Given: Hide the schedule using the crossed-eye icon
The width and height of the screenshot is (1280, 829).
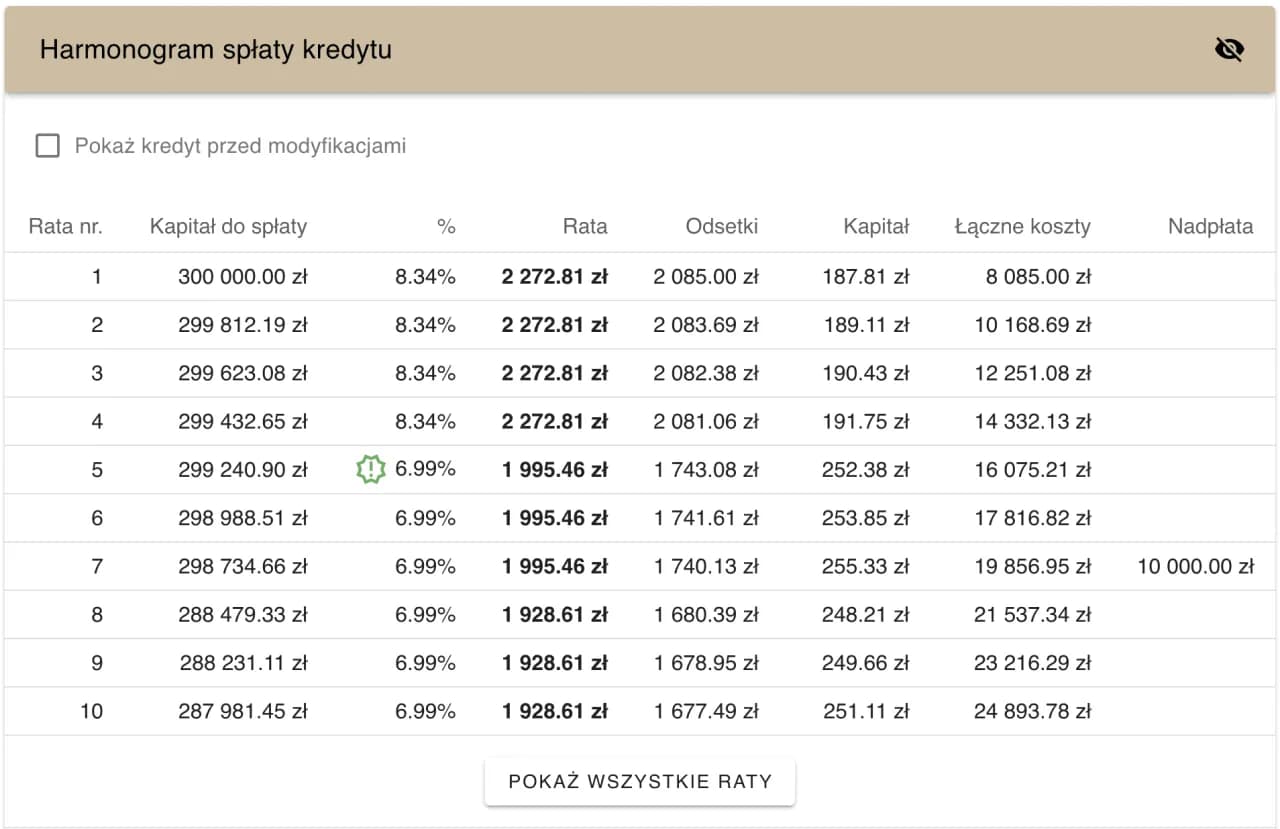Looking at the screenshot, I should [1229, 48].
